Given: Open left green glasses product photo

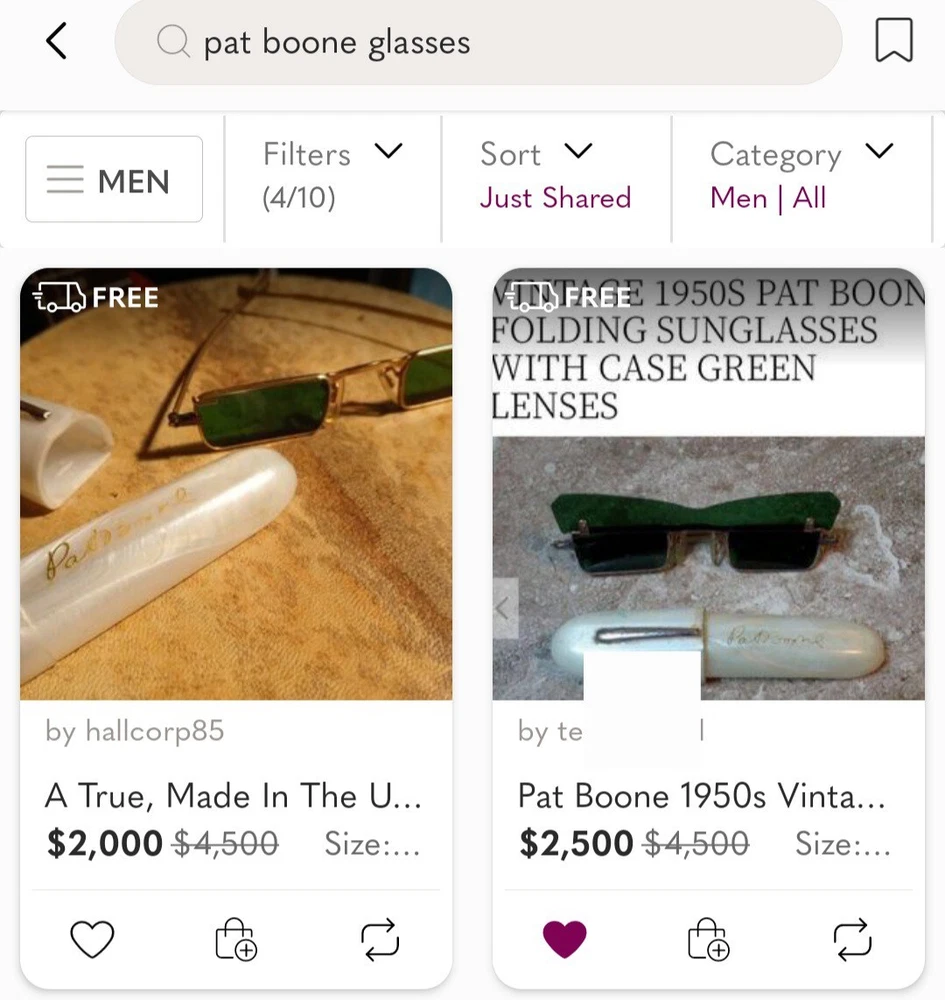Looking at the screenshot, I should click(x=236, y=484).
